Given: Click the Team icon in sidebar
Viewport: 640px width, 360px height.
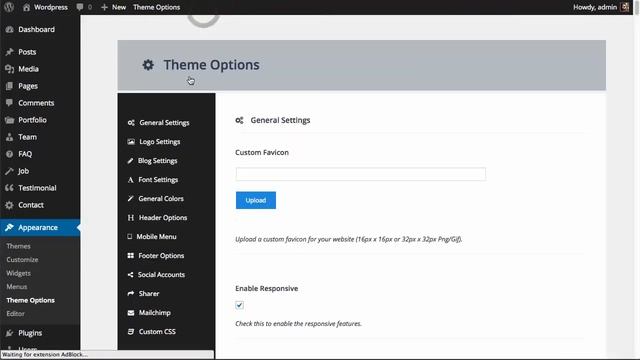Looking at the screenshot, I should [9, 137].
